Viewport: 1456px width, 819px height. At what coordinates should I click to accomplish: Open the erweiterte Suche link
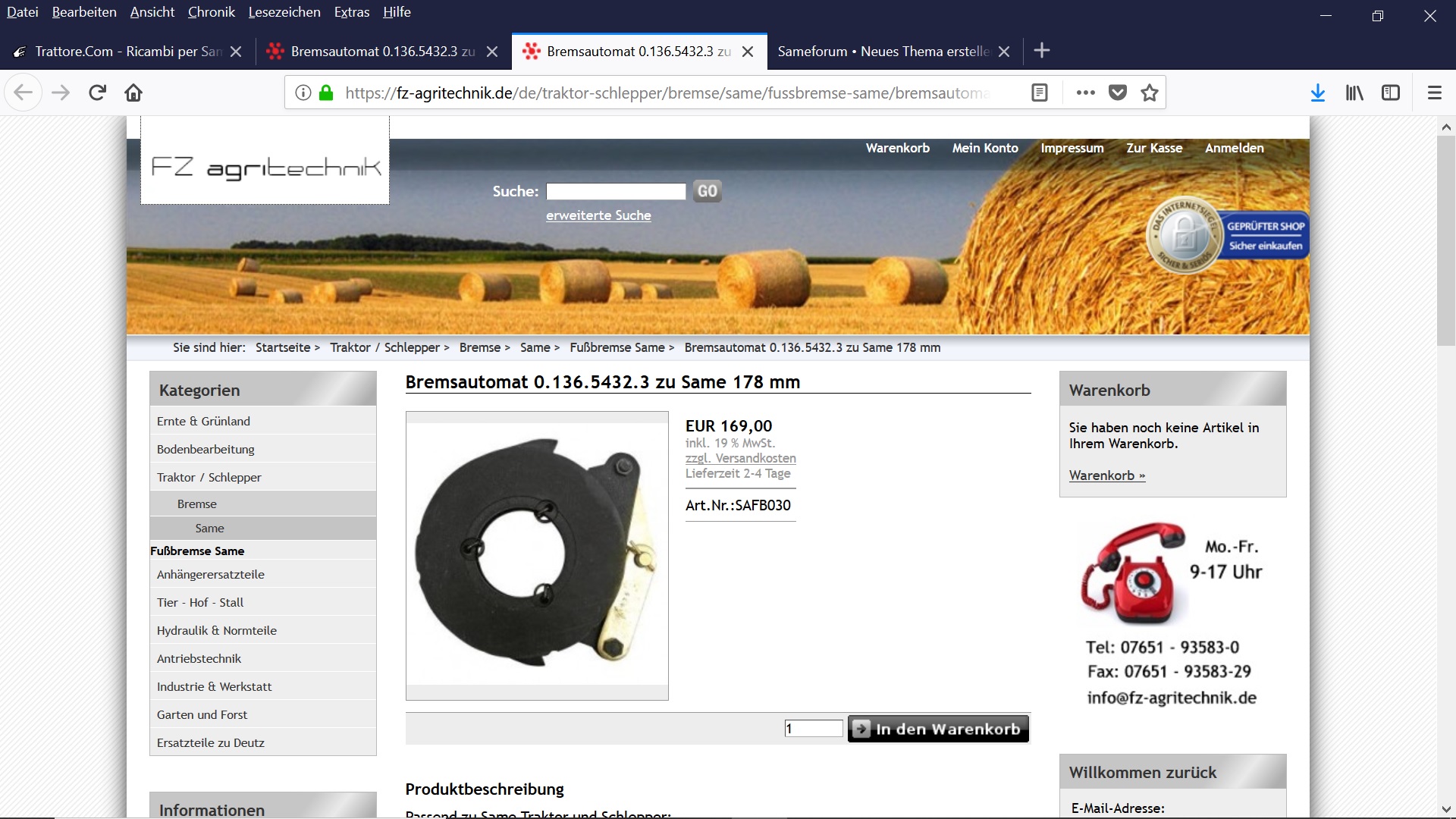pos(598,215)
